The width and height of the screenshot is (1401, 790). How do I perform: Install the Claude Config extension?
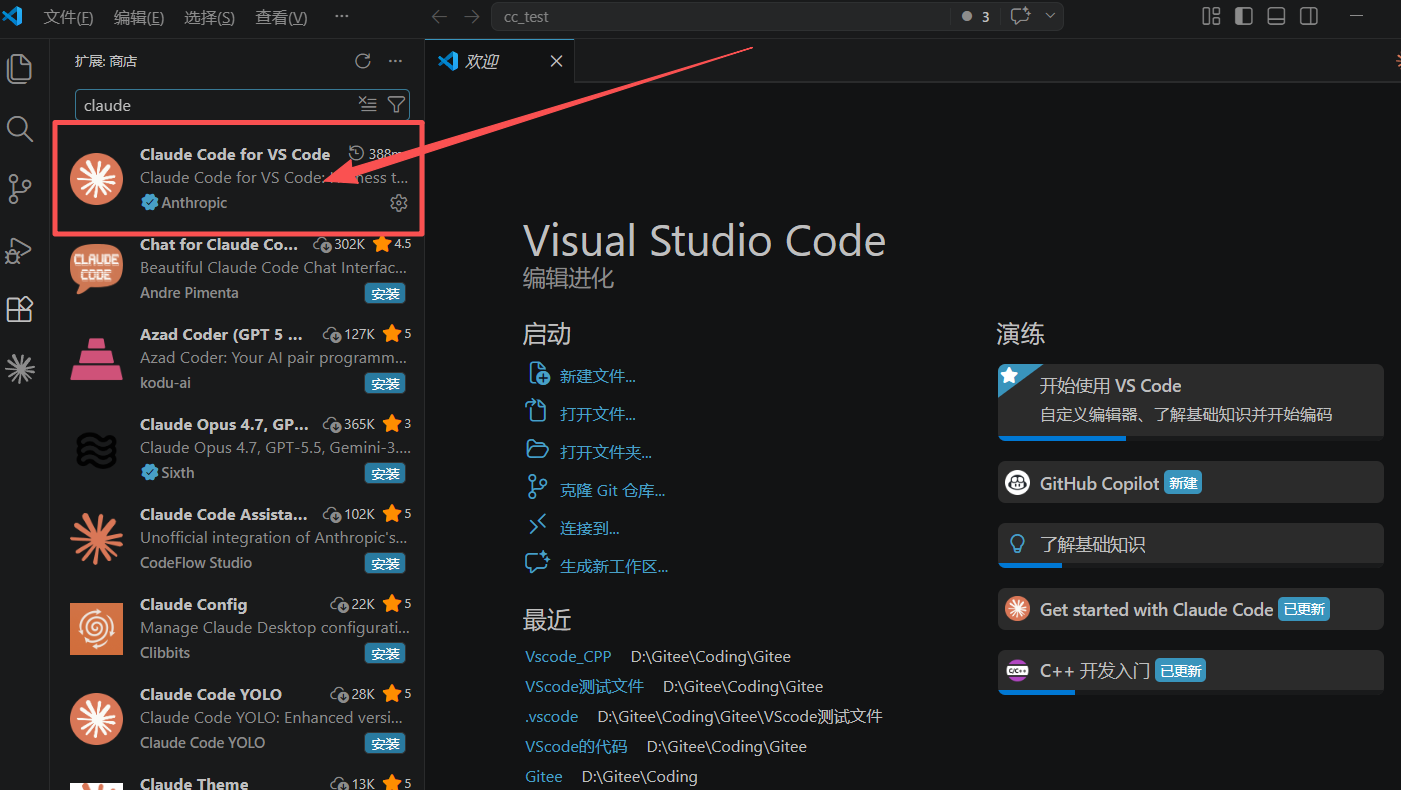point(385,653)
